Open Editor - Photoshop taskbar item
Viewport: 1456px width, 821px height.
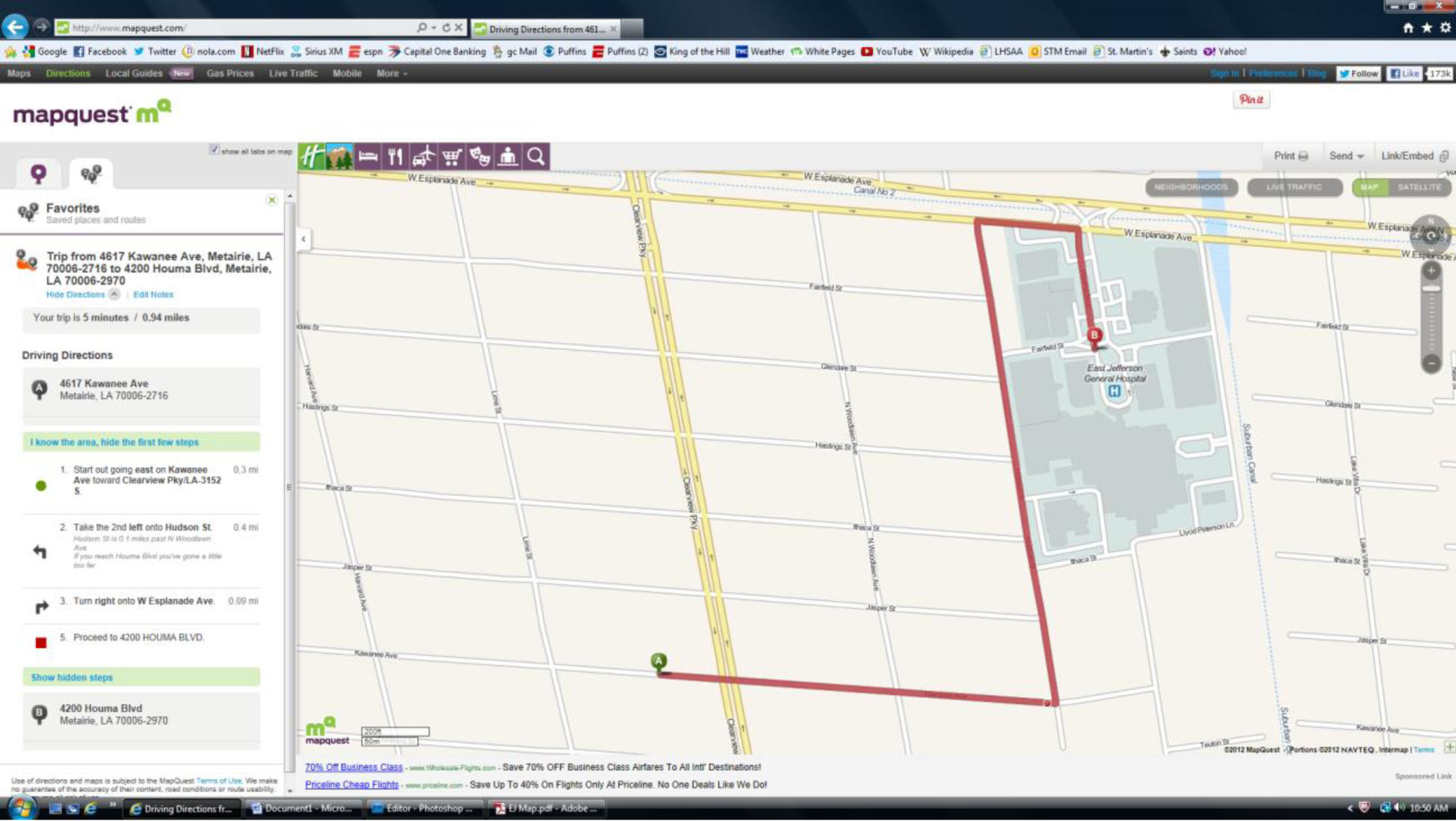423,808
